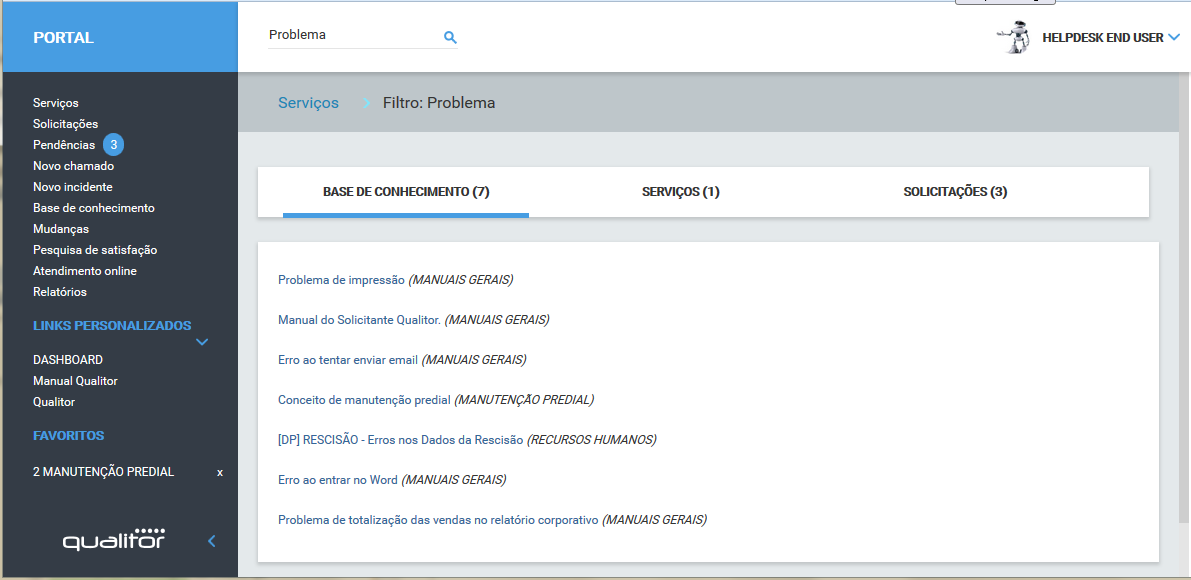1191x580 pixels.
Task: Click the search field containing Problema
Action: pos(350,35)
